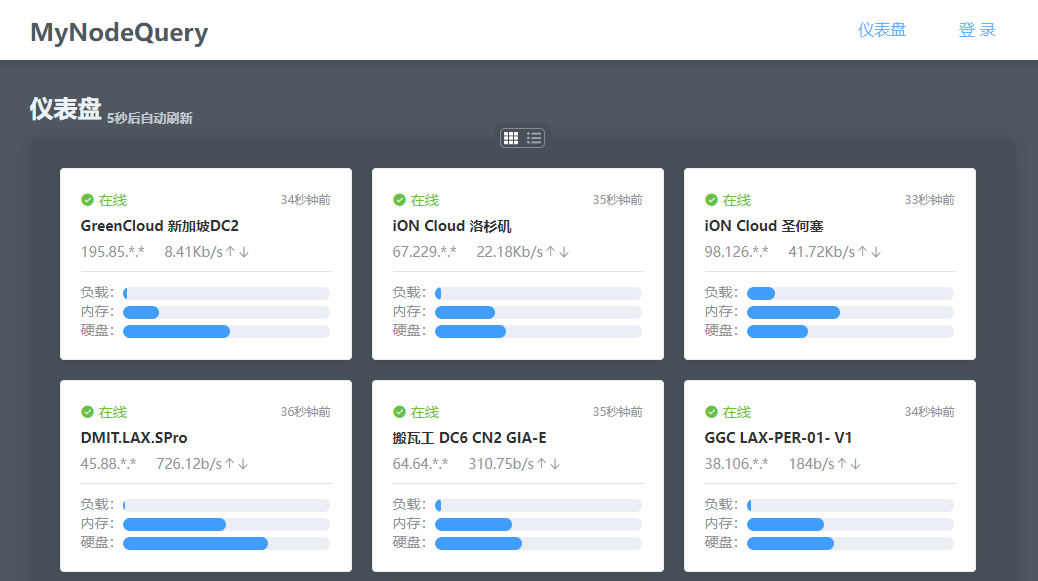Click the 硬盘 disk usage bar for DMIT.LAX.SPro
1038x581 pixels.
226,543
